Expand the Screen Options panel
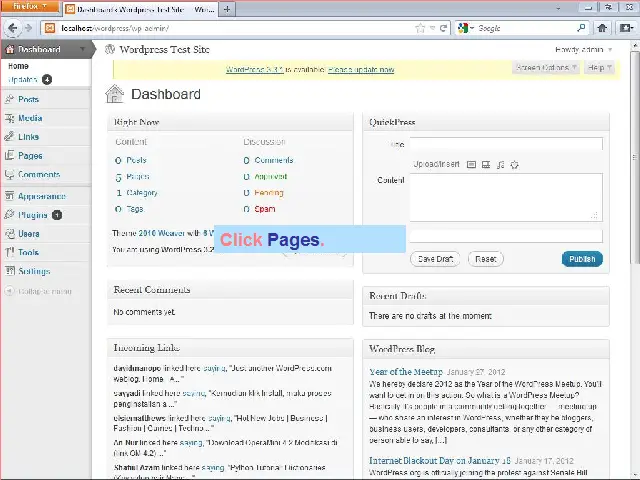The height and width of the screenshot is (480, 640). [x=546, y=67]
